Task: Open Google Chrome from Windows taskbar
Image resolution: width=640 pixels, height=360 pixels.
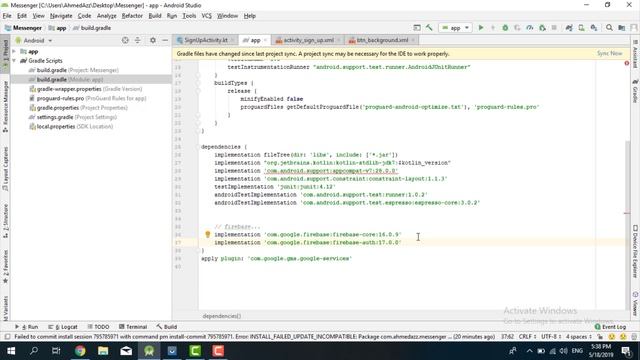Action: coord(80,351)
